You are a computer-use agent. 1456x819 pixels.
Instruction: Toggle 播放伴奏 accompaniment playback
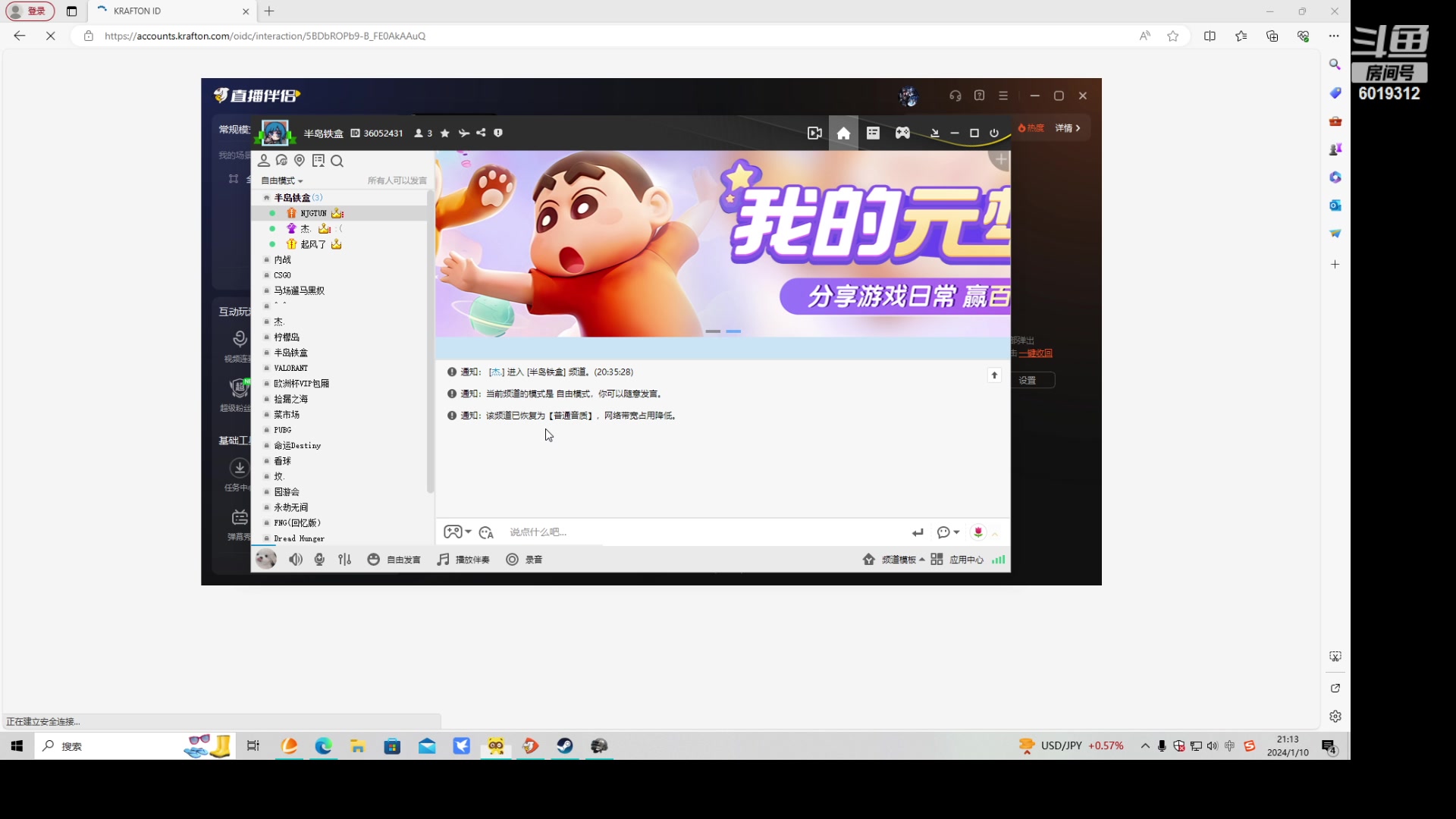click(463, 560)
